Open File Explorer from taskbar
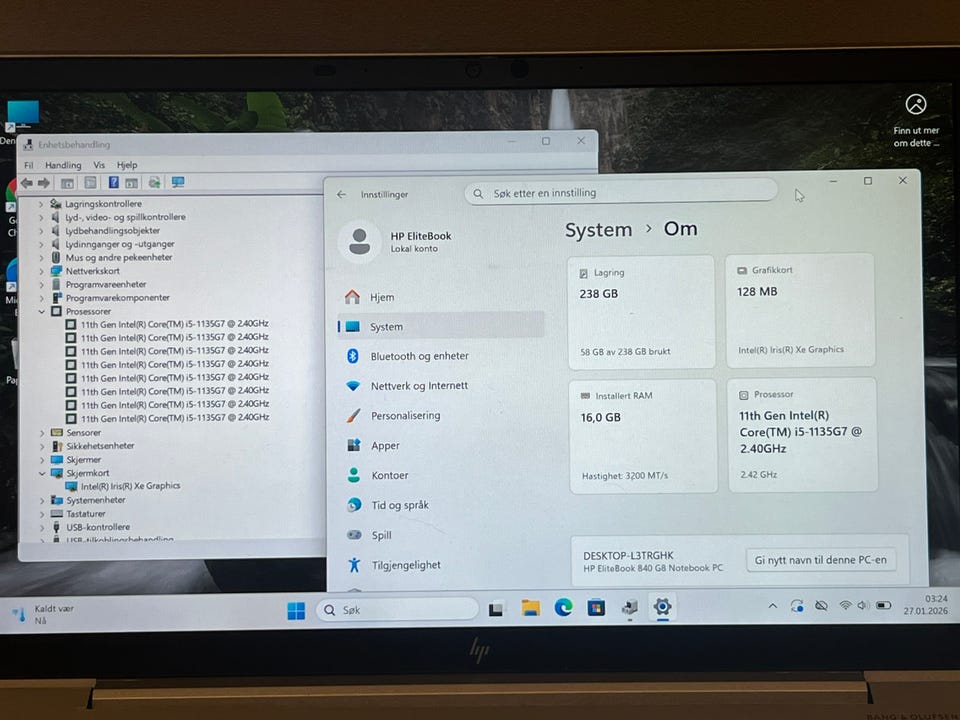Image resolution: width=960 pixels, height=720 pixels. point(530,608)
